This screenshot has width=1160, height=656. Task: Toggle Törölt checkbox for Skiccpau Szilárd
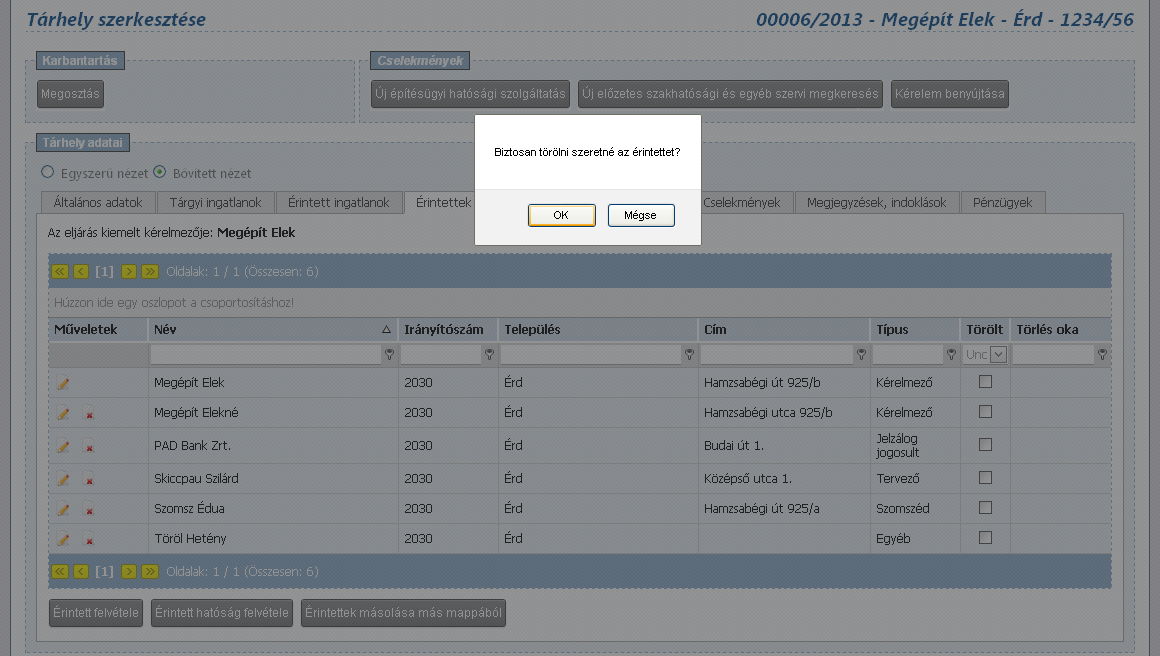[985, 478]
